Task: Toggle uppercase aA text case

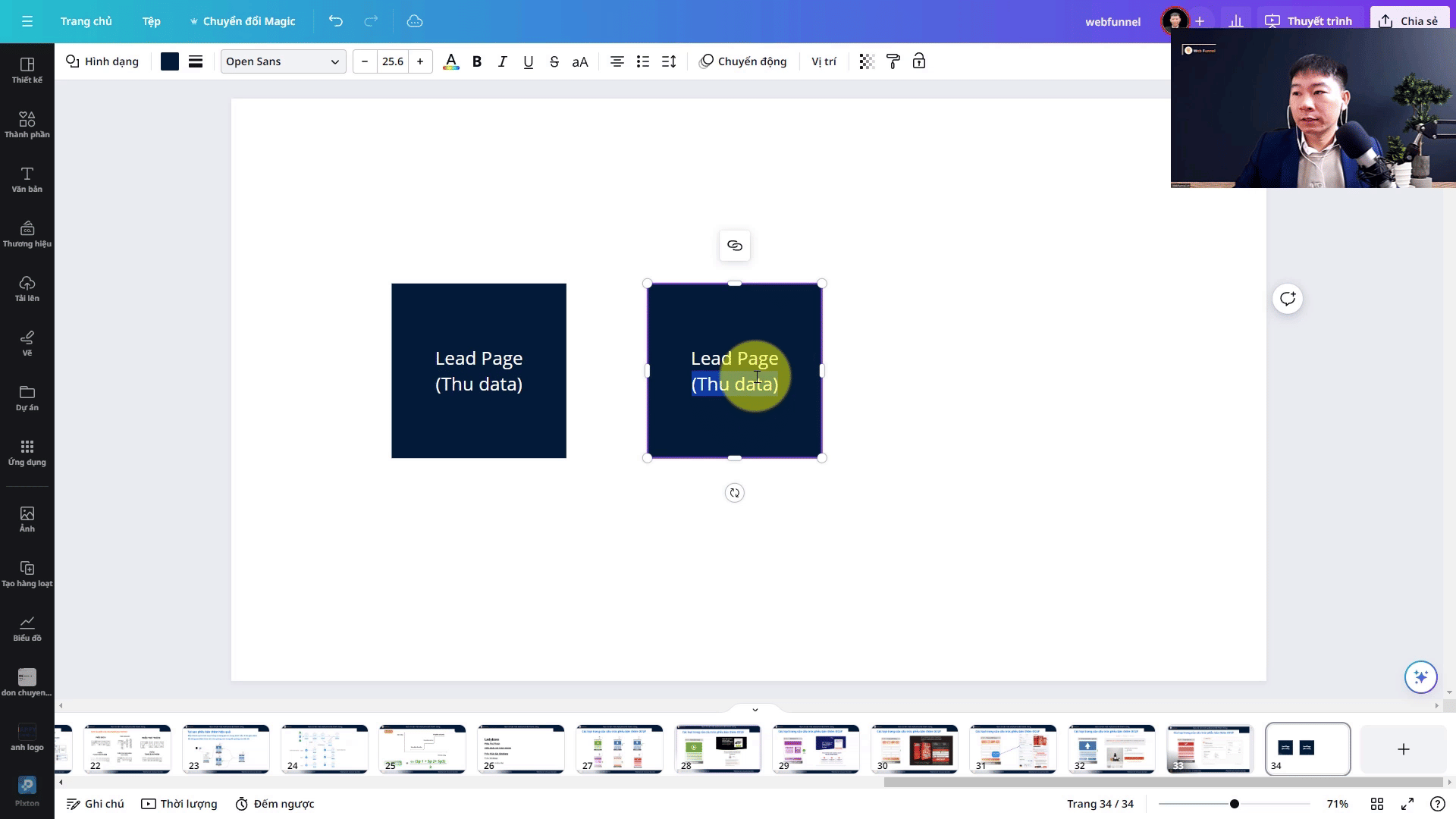Action: coord(580,61)
